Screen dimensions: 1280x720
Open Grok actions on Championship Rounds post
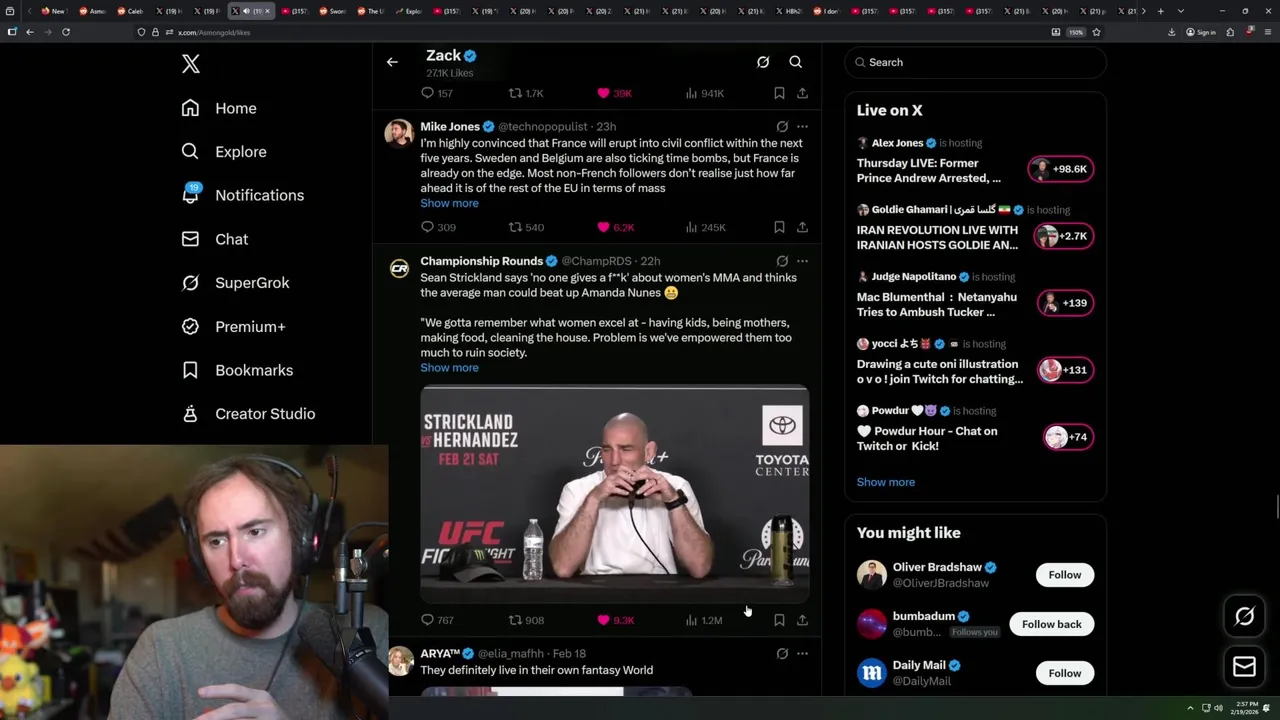point(782,261)
